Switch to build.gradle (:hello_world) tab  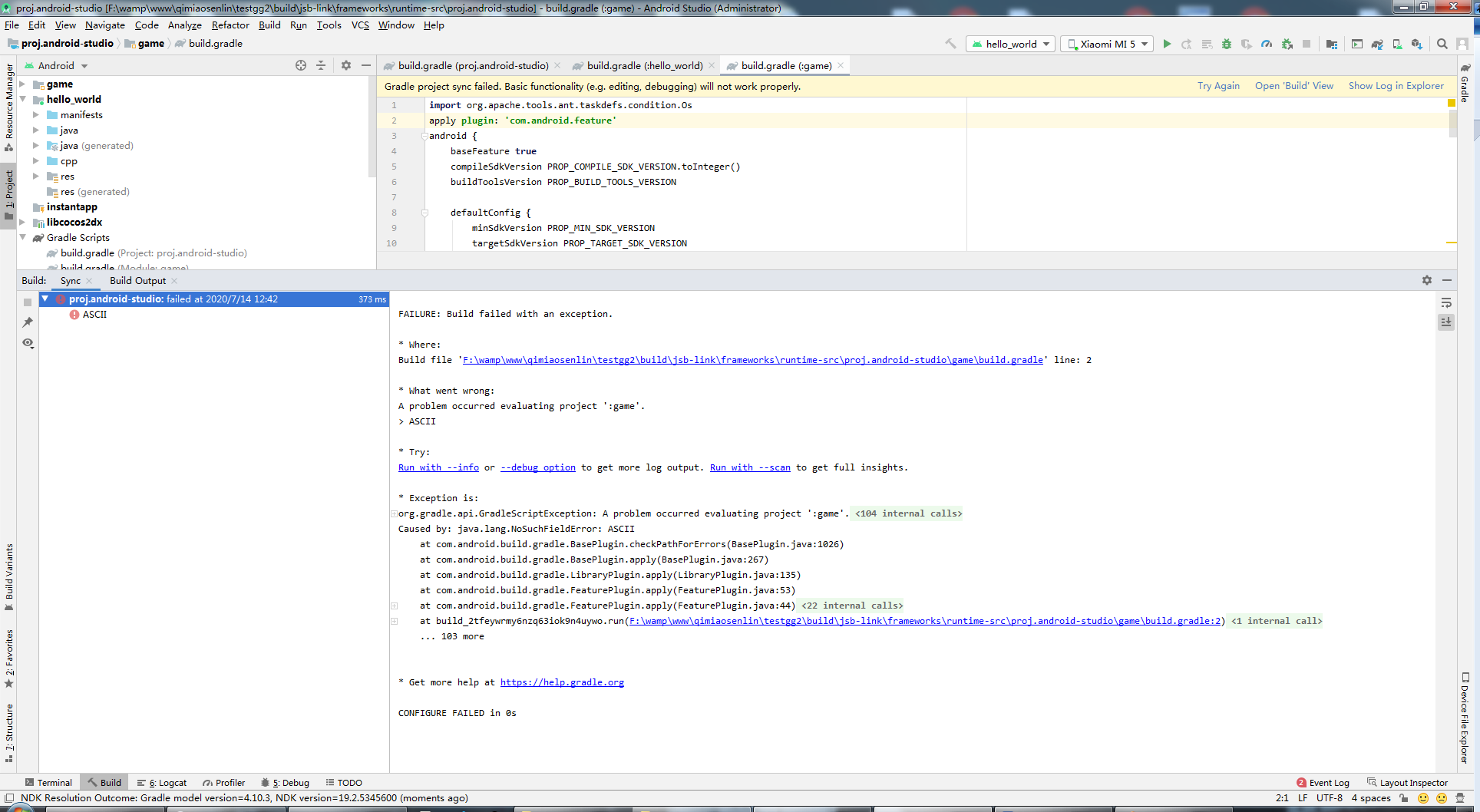pos(644,66)
